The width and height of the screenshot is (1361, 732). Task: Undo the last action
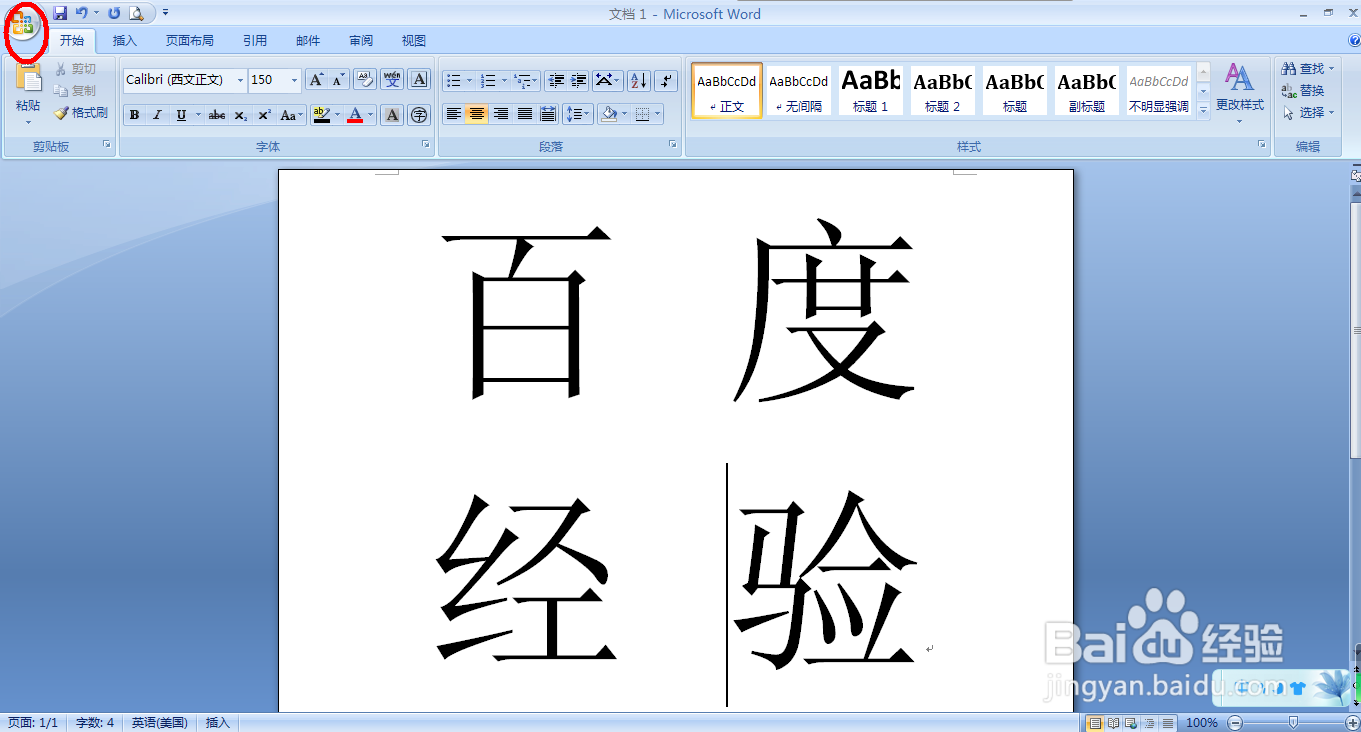point(82,13)
